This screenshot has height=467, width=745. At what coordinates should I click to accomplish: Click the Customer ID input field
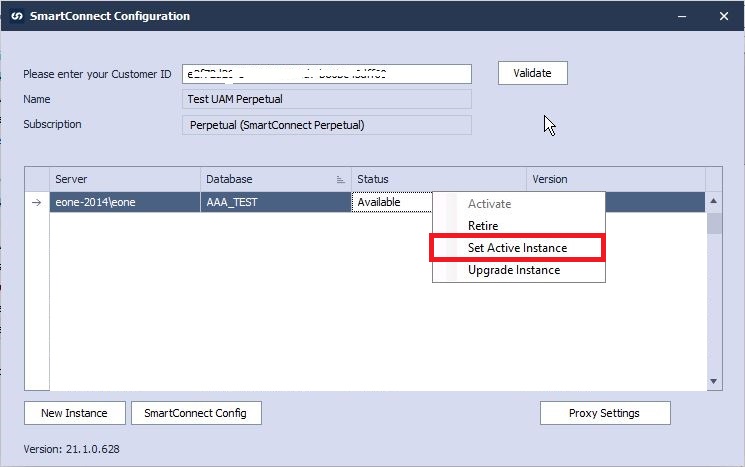[327, 74]
